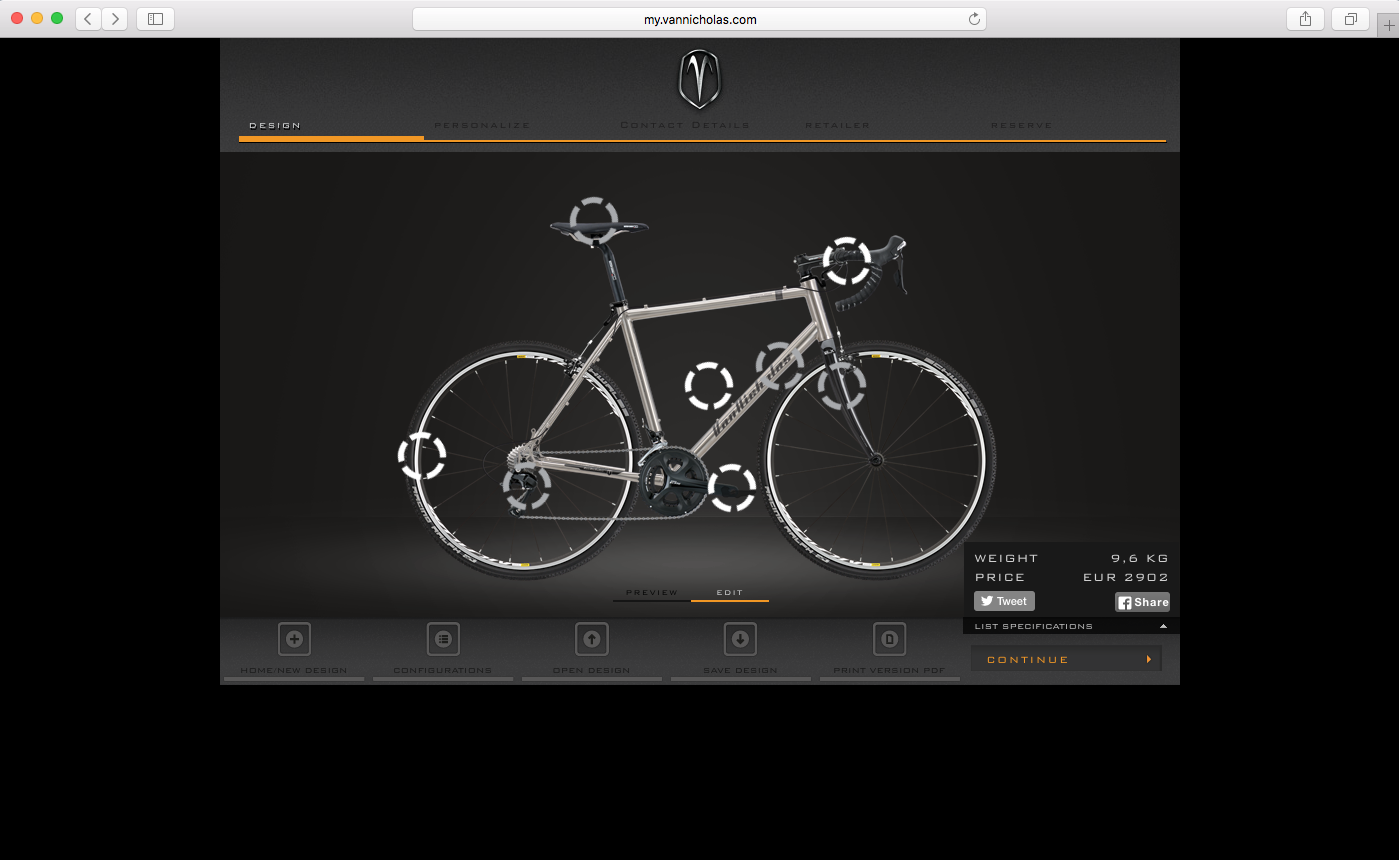Screen dimensions: 1399x860
Task: Click the Tweet button
Action: pyautogui.click(x=1004, y=601)
